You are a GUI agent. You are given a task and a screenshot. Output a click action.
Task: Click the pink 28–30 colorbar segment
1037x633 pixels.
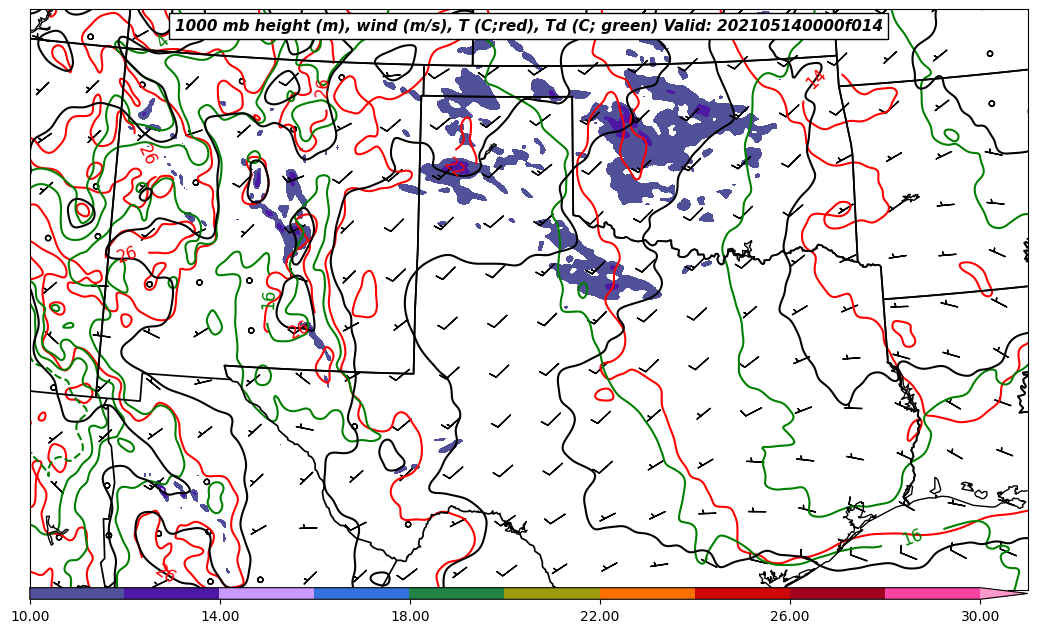point(933,593)
